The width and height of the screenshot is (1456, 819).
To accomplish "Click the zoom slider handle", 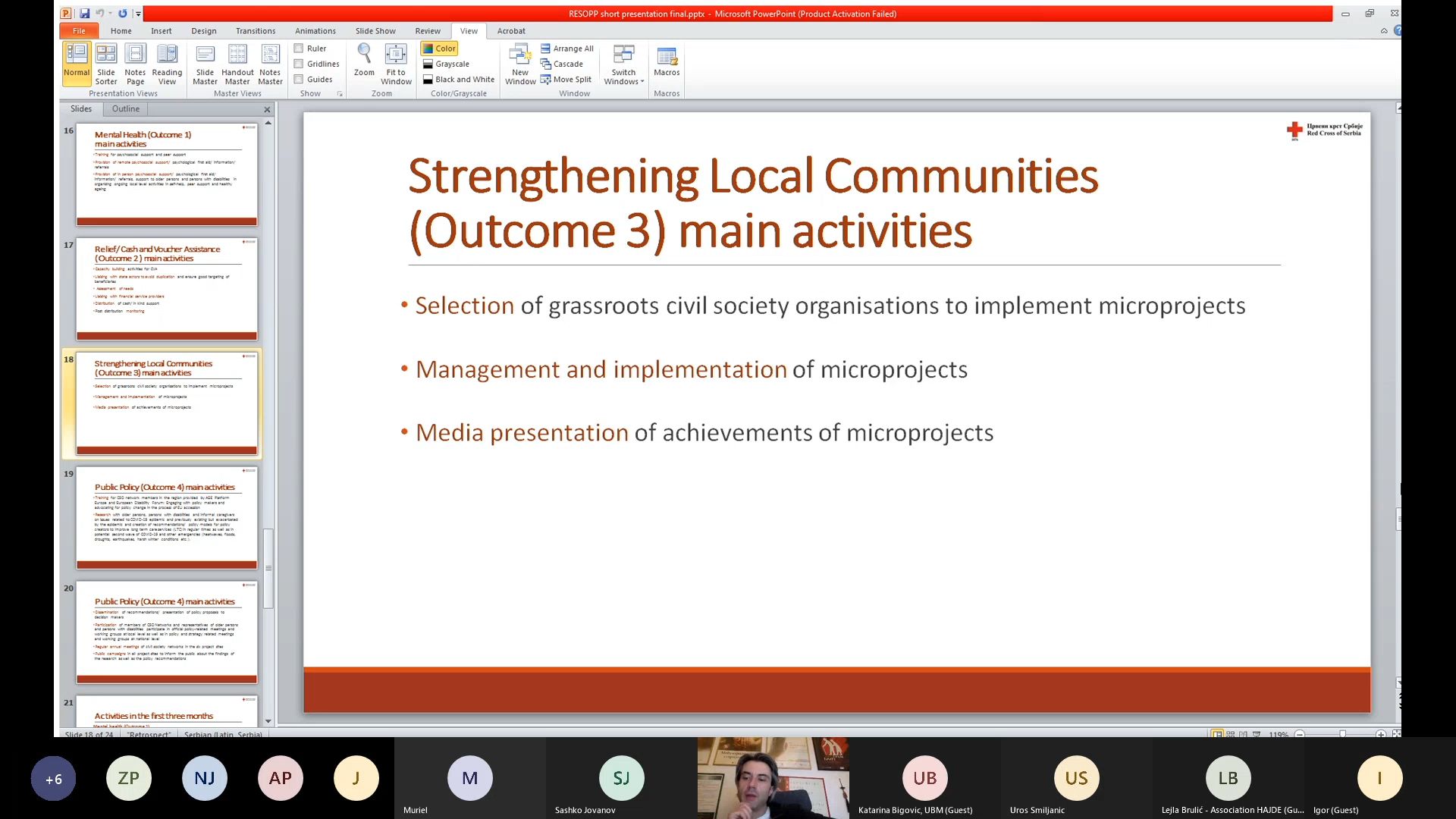I will coord(1343,734).
